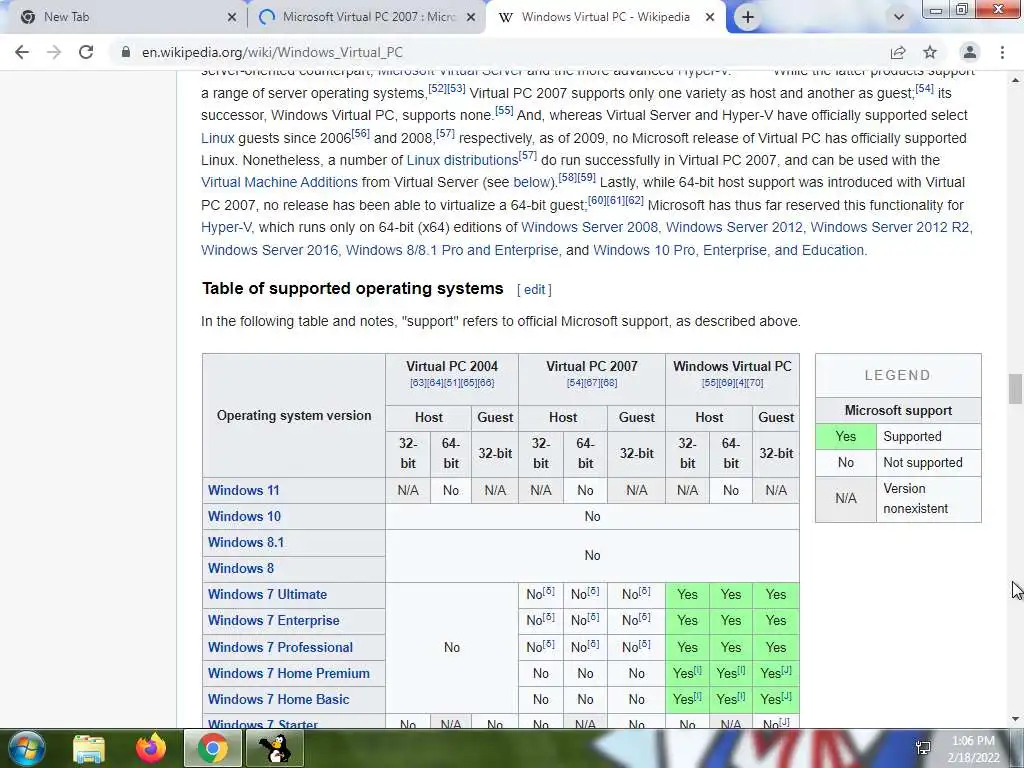1024x768 pixels.
Task: Click the vertical scrollbar thumb
Action: 1015,389
